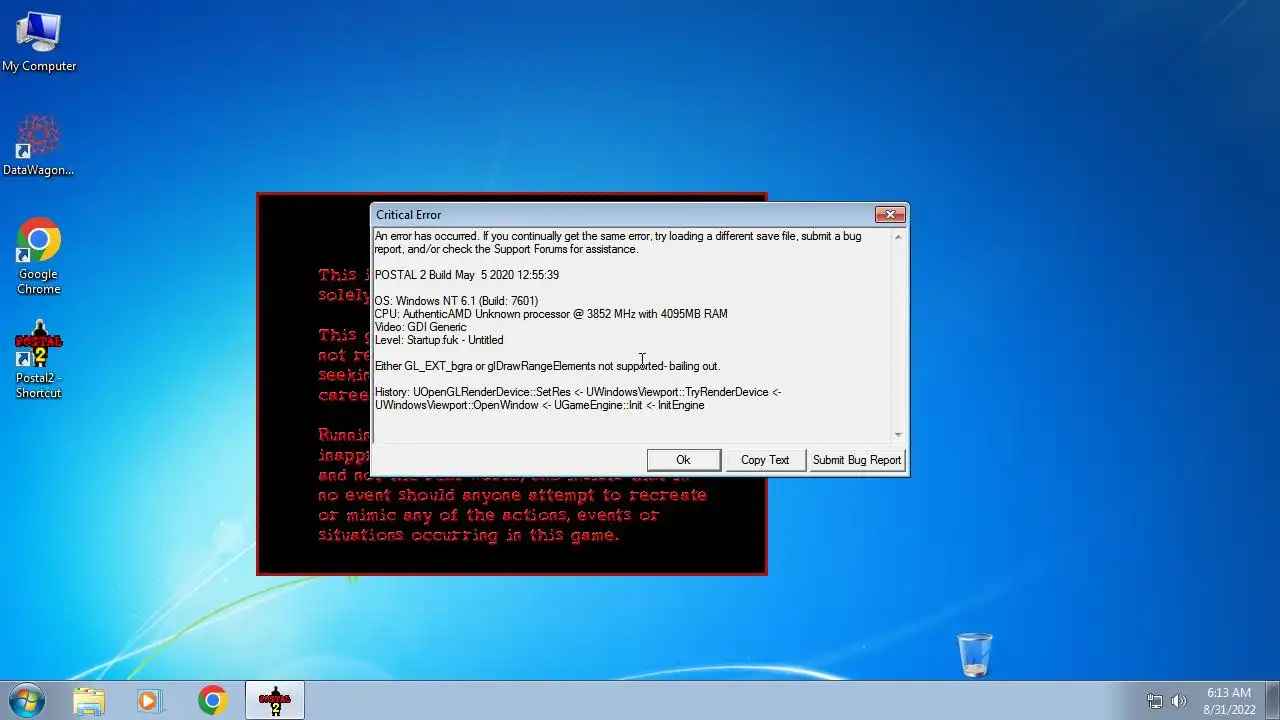Open File Explorer from the taskbar
1280x720 pixels.
point(89,700)
